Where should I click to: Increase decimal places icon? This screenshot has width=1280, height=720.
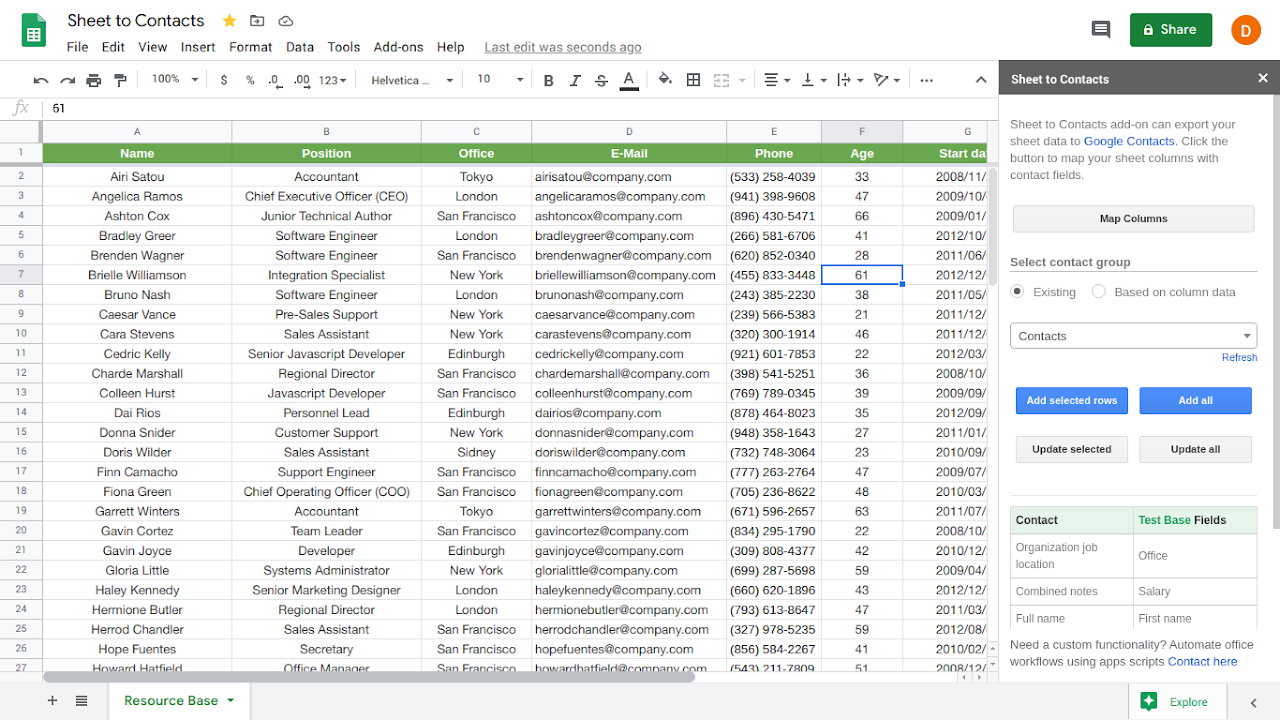click(302, 80)
